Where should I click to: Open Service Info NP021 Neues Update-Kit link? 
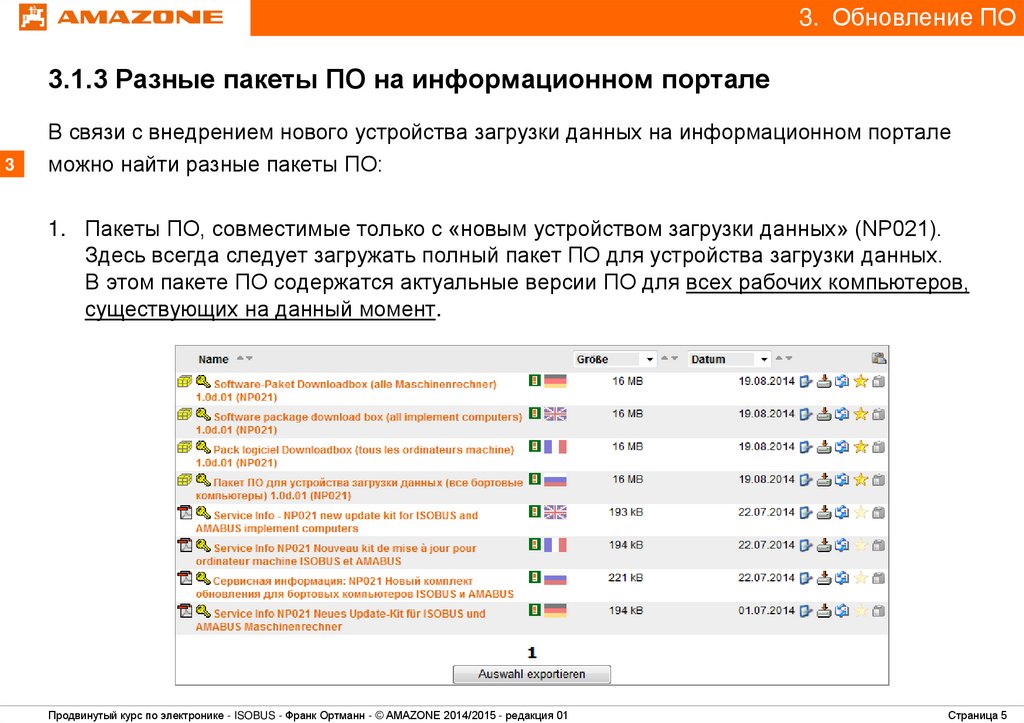pyautogui.click(x=341, y=620)
